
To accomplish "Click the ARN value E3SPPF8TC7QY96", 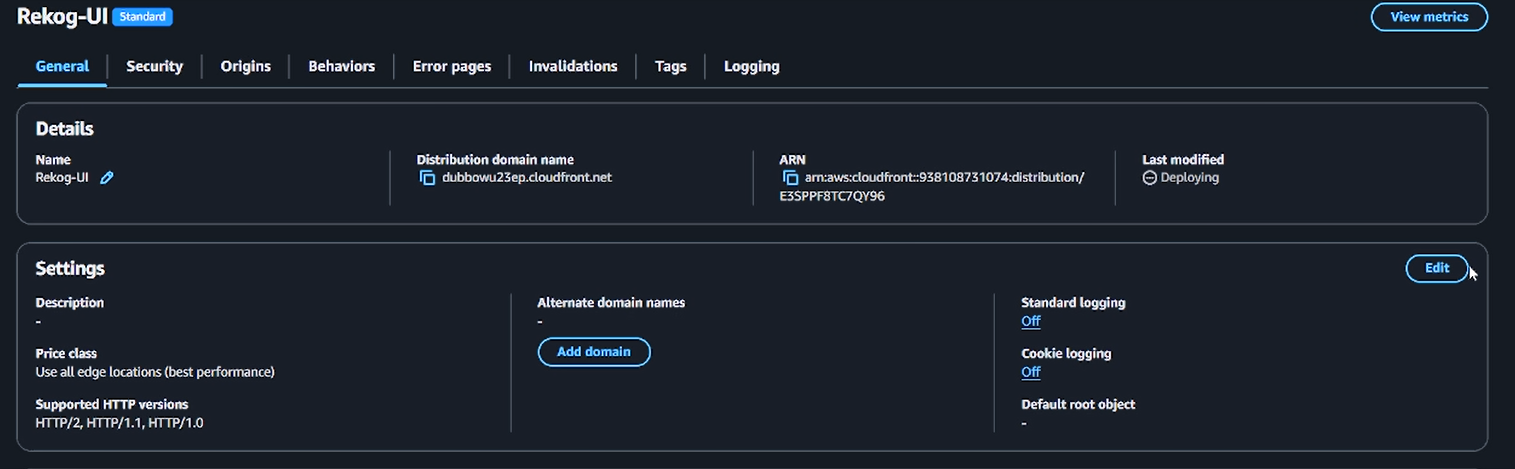I will pyautogui.click(x=832, y=196).
